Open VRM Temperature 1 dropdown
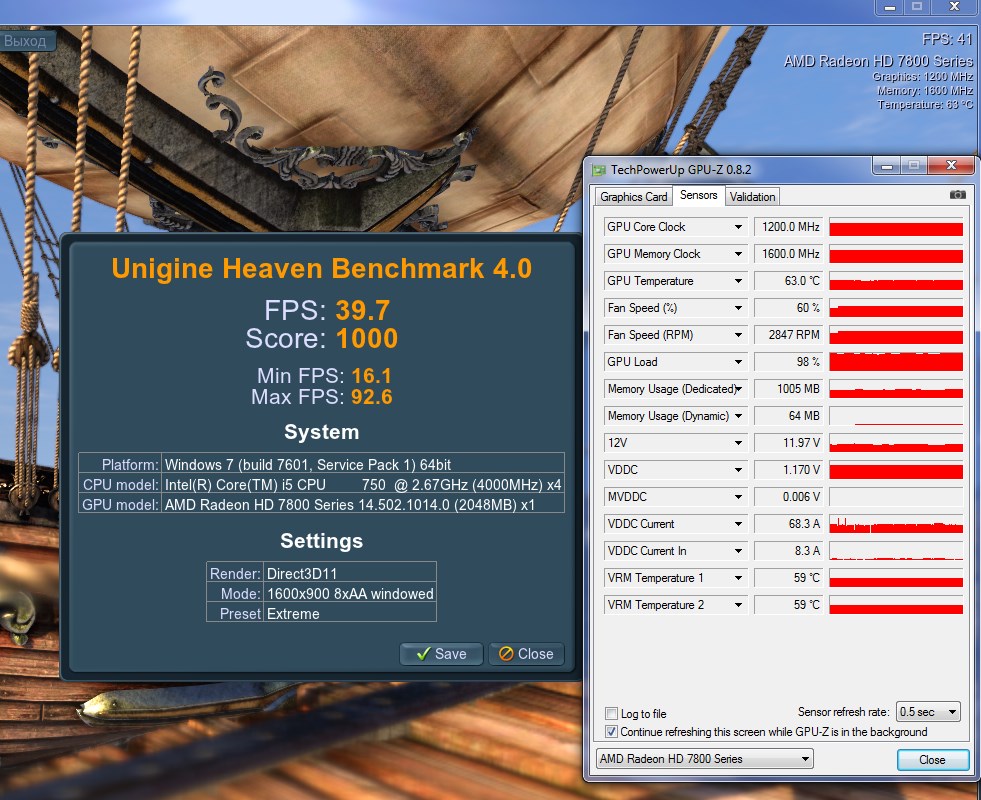This screenshot has width=981, height=800. click(738, 578)
